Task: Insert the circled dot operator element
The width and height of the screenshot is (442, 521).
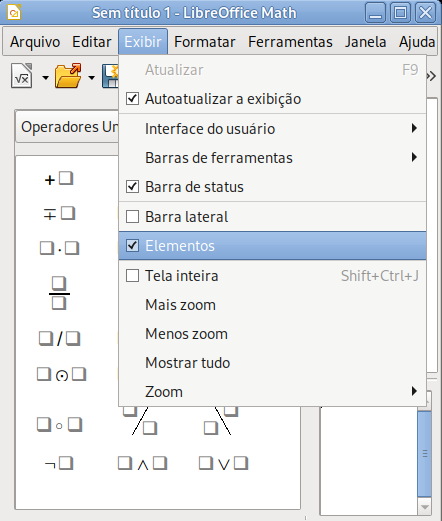Action: [x=61, y=374]
